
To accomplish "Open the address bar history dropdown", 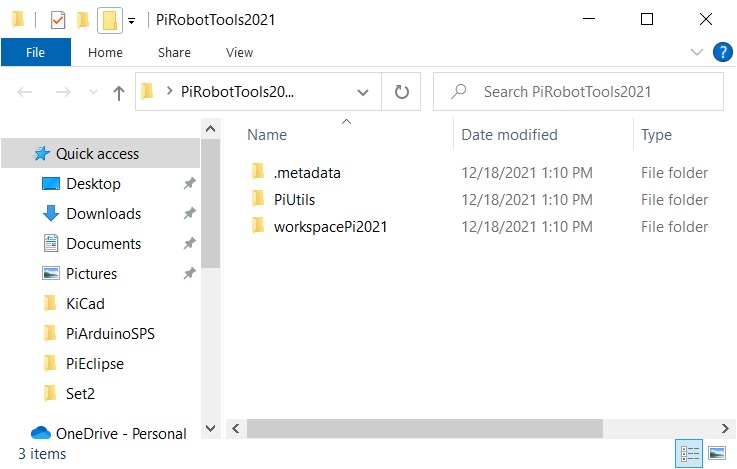I will (362, 92).
